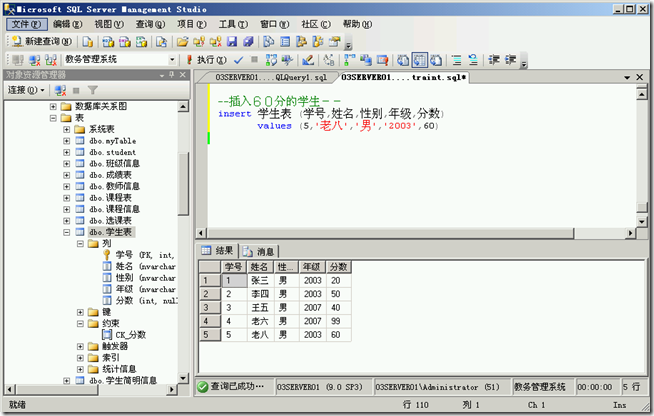
Task: Open the 查询 (Query) menu
Action: tap(150, 24)
